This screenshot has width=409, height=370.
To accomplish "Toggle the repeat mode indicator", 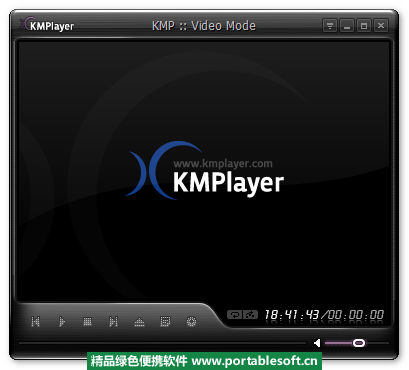I will pos(235,314).
